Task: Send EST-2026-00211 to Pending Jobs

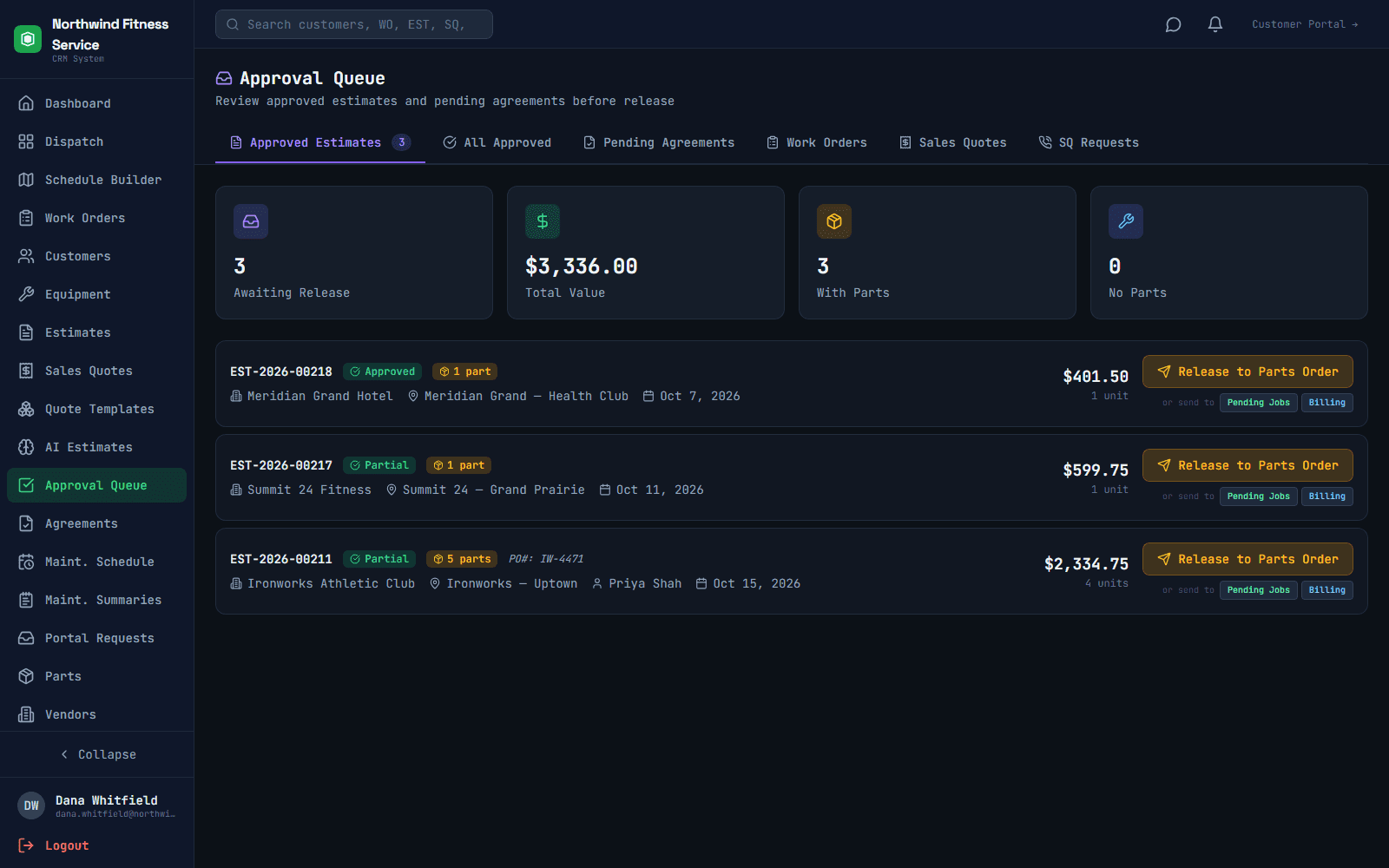Action: [1259, 590]
